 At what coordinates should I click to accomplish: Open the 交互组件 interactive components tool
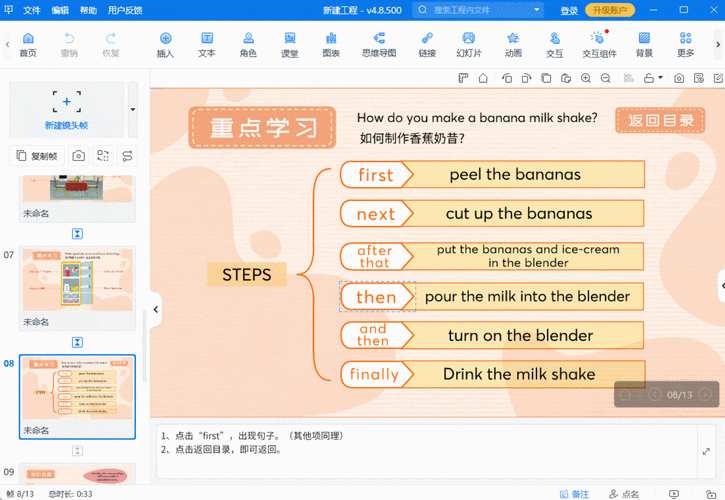click(599, 44)
